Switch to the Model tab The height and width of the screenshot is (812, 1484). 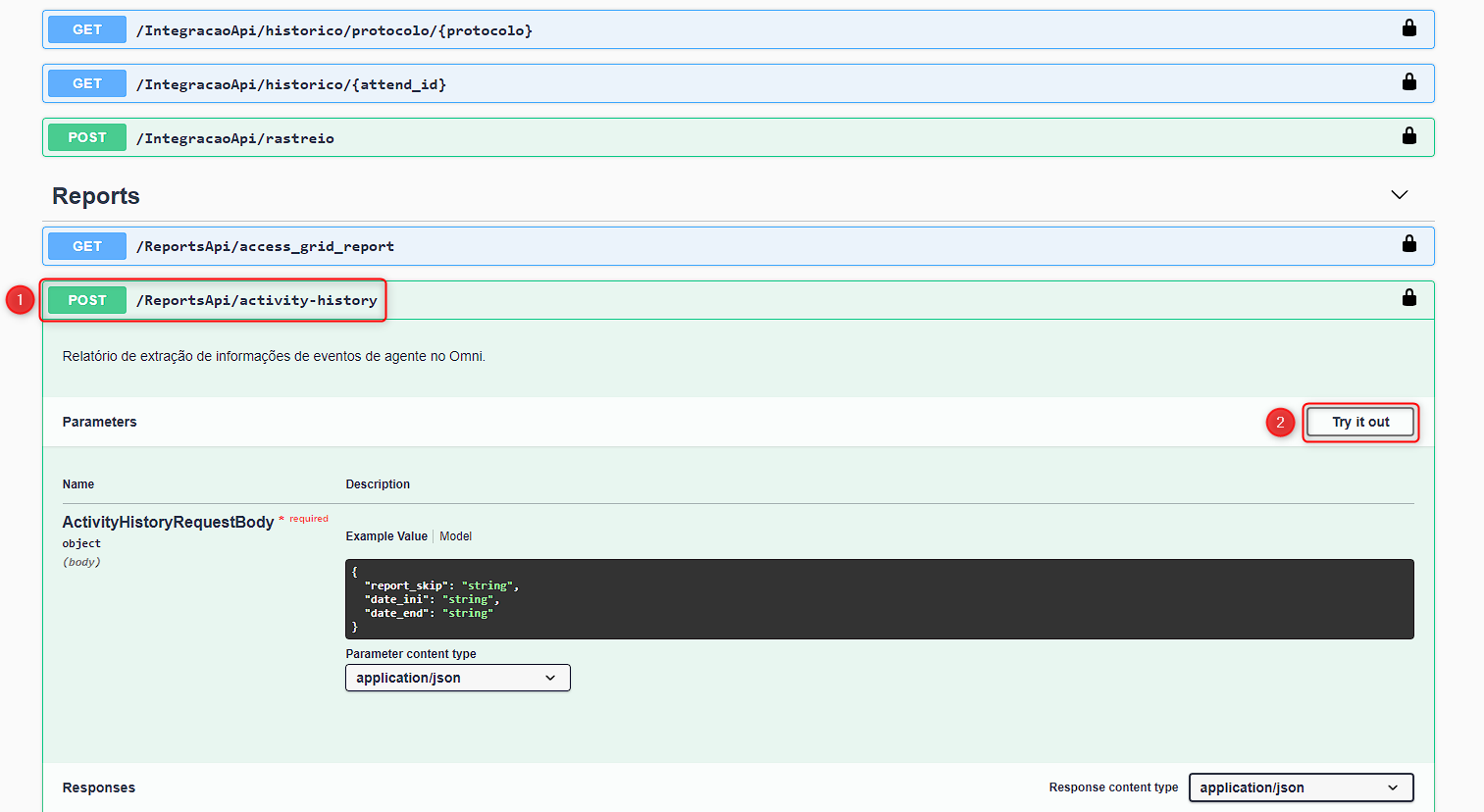[x=455, y=536]
